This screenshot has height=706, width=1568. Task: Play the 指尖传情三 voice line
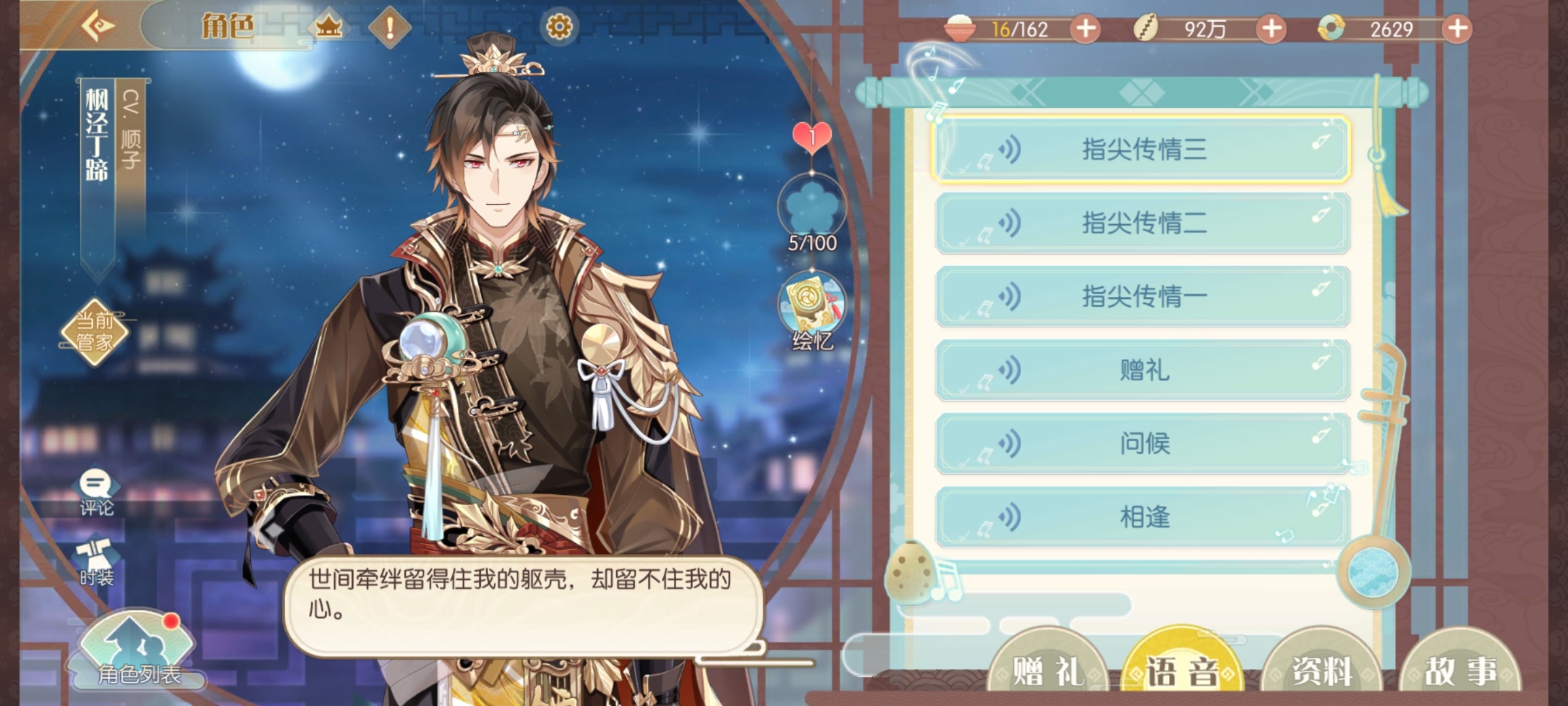(1142, 150)
